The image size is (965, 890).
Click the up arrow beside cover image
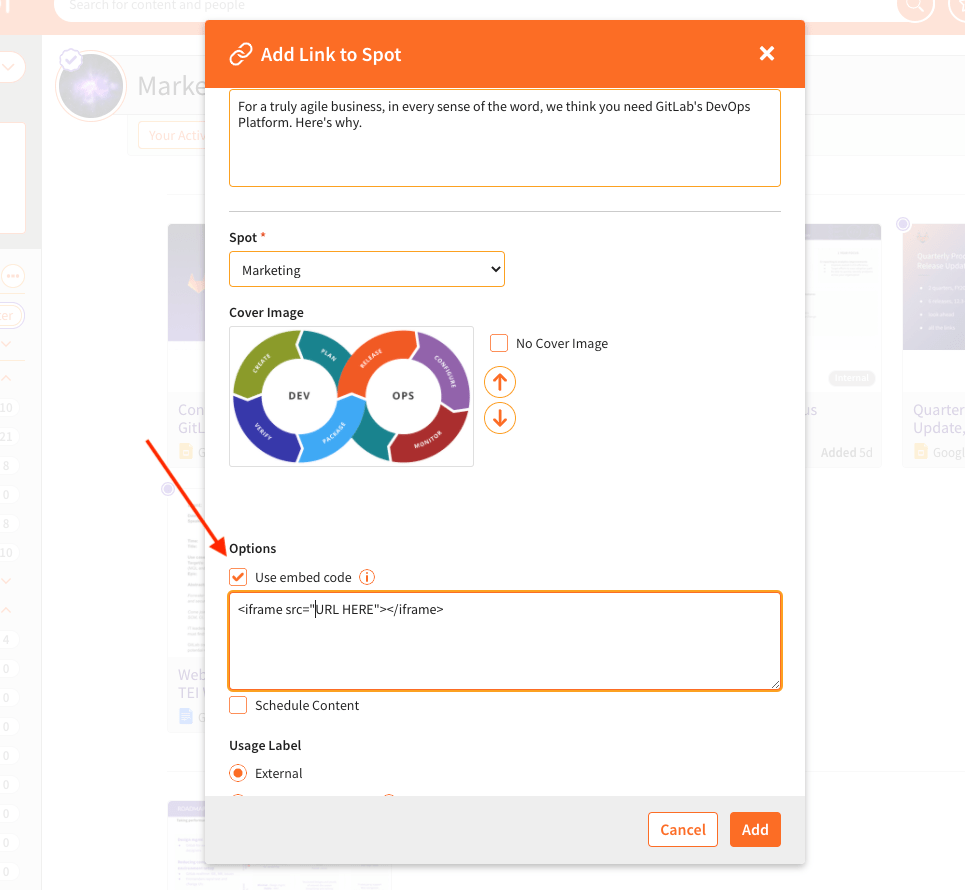[500, 381]
